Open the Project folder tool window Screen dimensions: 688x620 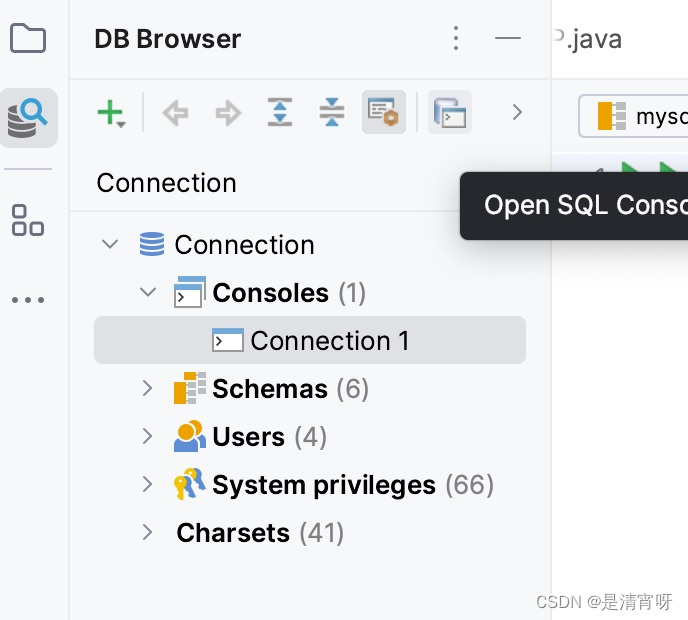pyautogui.click(x=28, y=38)
